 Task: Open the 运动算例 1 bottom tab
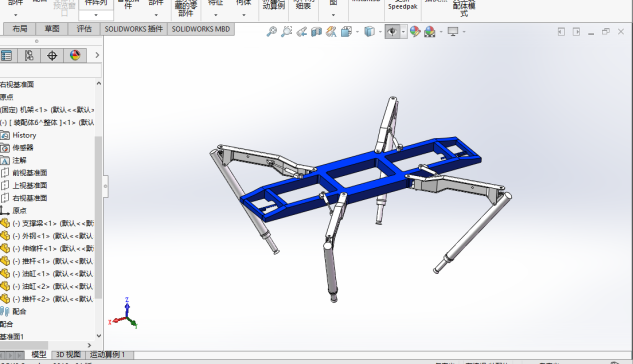point(107,355)
